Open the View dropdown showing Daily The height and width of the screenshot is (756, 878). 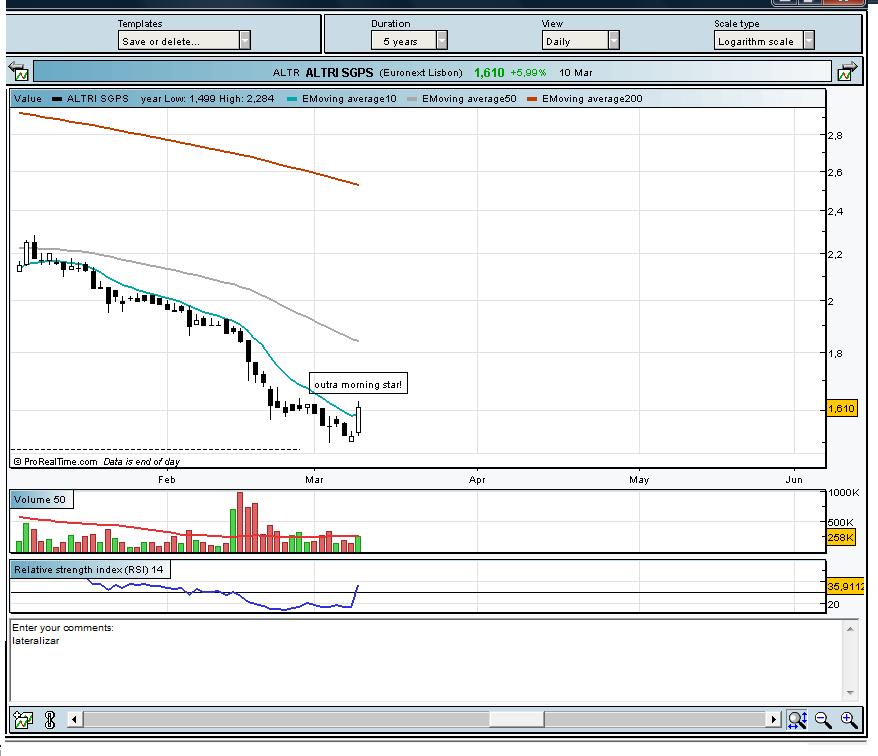(x=580, y=40)
